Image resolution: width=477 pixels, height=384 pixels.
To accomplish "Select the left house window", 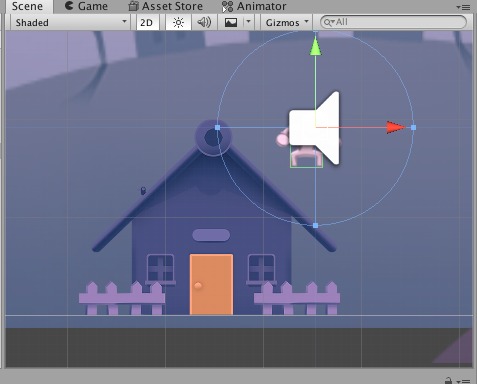I will click(160, 269).
